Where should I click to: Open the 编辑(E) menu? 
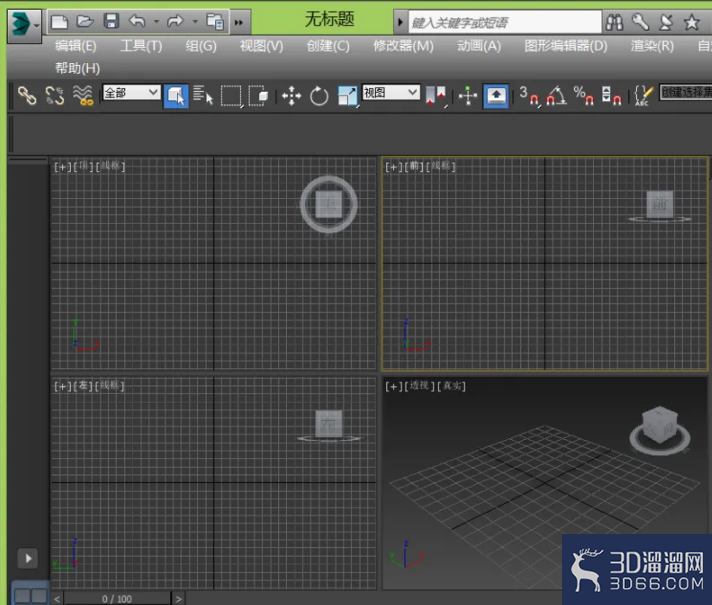[x=76, y=46]
